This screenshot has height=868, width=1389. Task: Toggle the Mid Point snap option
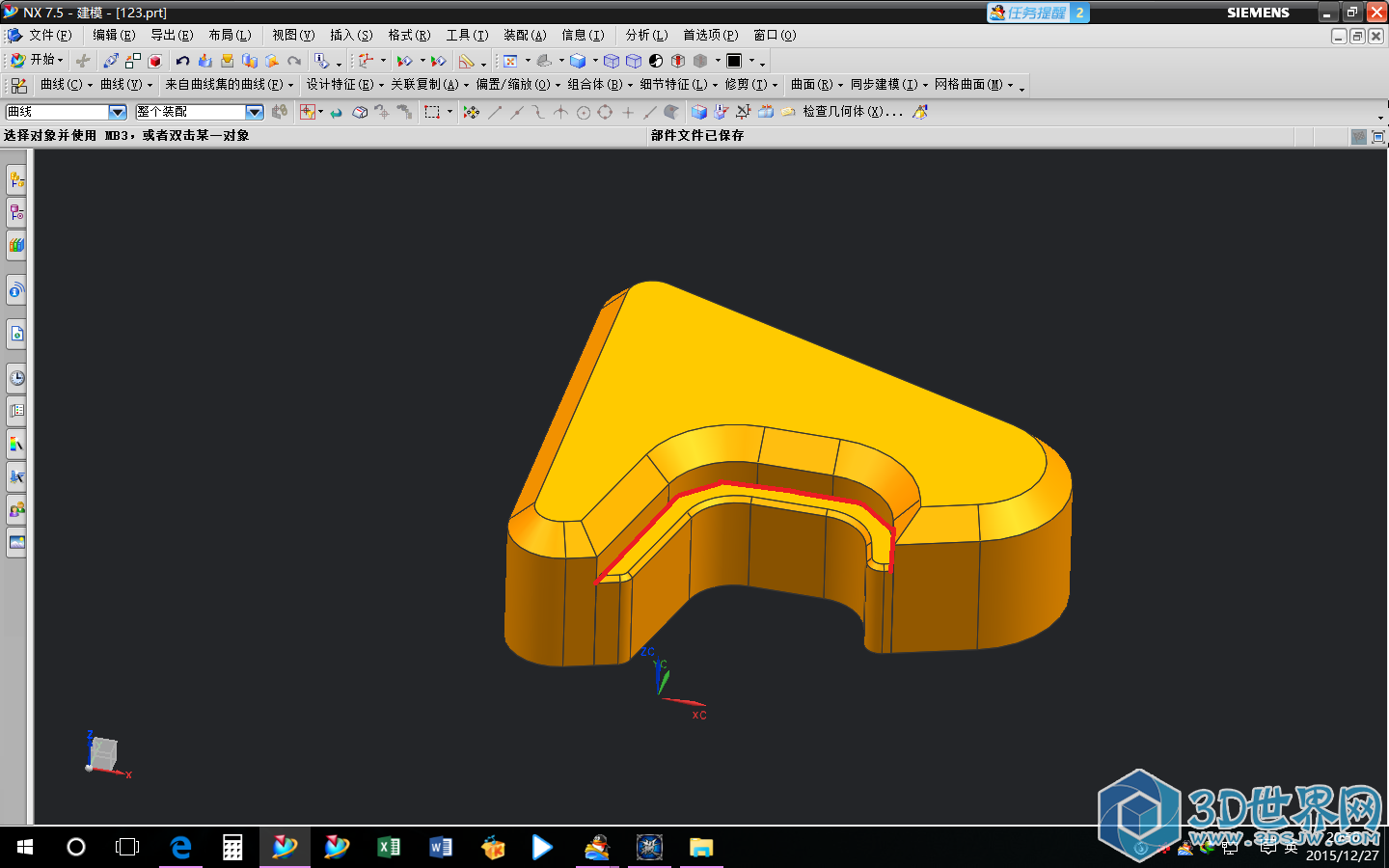tap(517, 112)
